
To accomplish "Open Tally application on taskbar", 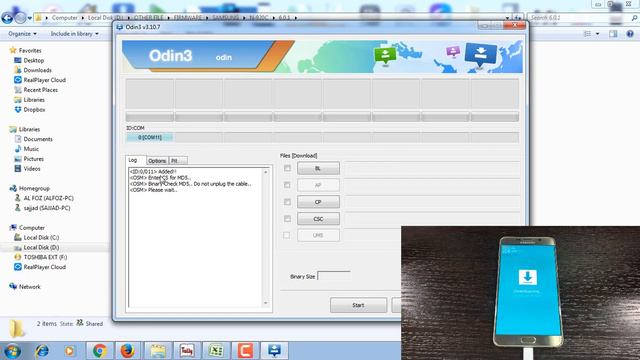I will (x=187, y=351).
